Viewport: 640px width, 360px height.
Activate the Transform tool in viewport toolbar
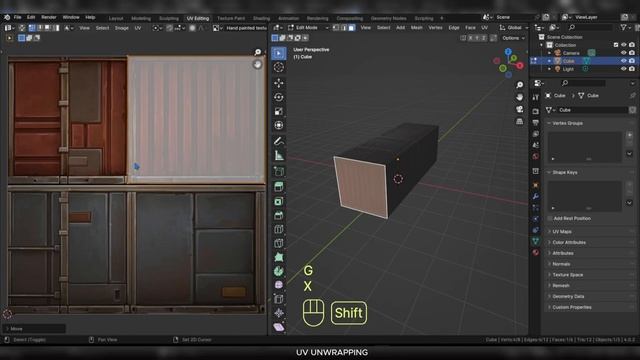click(279, 125)
